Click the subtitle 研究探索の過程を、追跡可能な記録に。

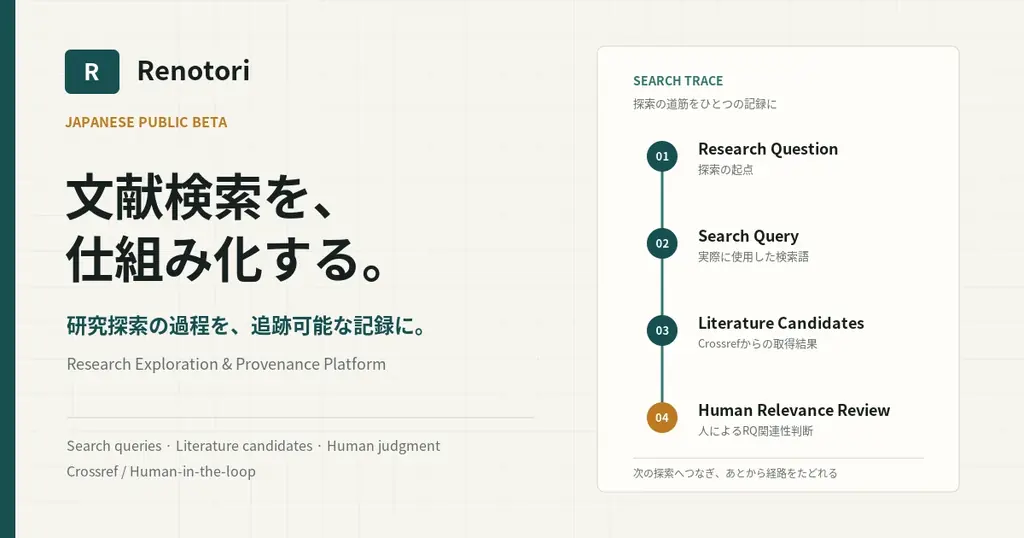pyautogui.click(x=246, y=325)
